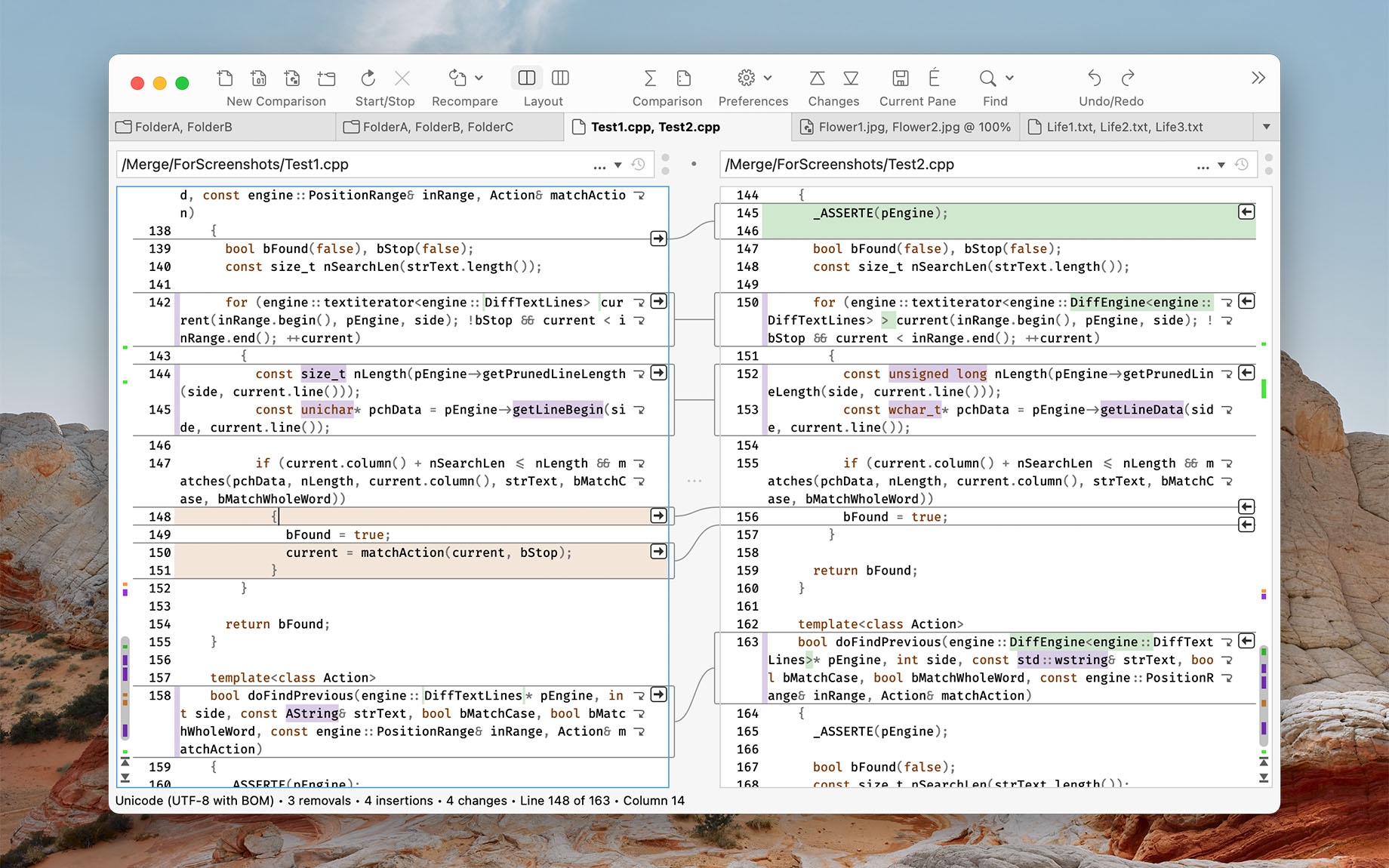Switch to the Flower1.jpg, Flower2.jpg tab
1389x868 pixels.
click(x=905, y=127)
